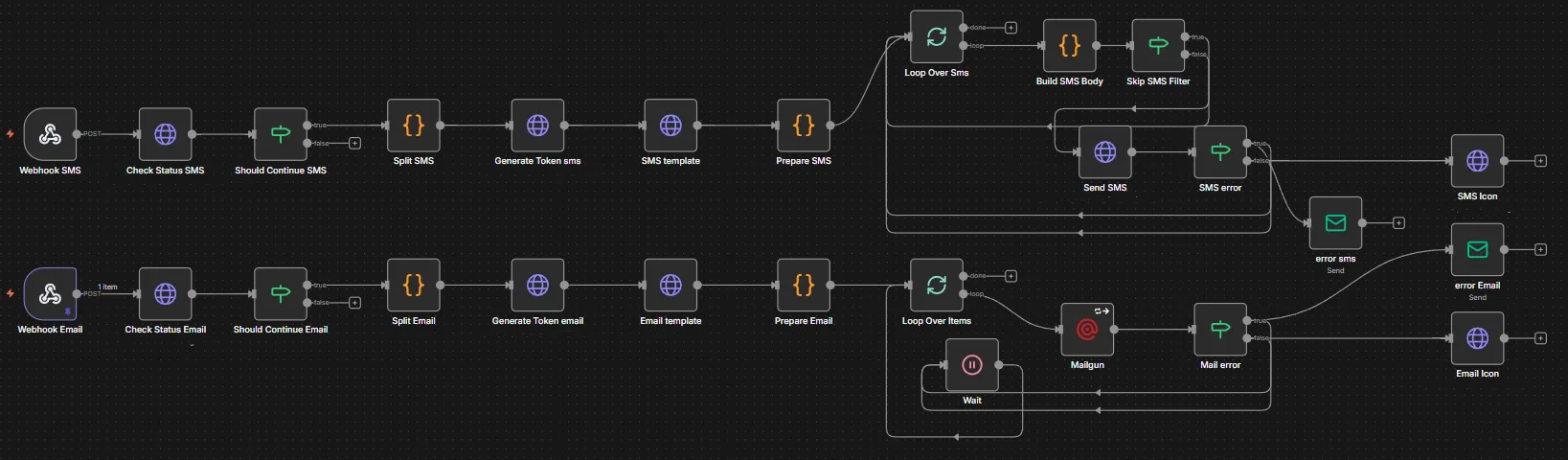
Task: Select the Prepare SMS code node
Action: [804, 125]
